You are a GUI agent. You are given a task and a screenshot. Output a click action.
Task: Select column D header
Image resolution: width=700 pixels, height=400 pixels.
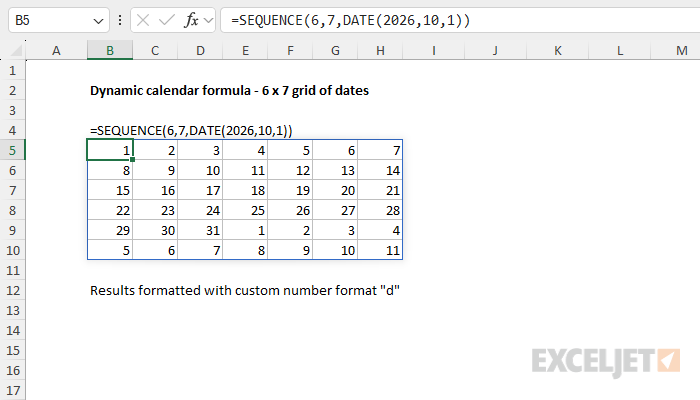tap(200, 50)
